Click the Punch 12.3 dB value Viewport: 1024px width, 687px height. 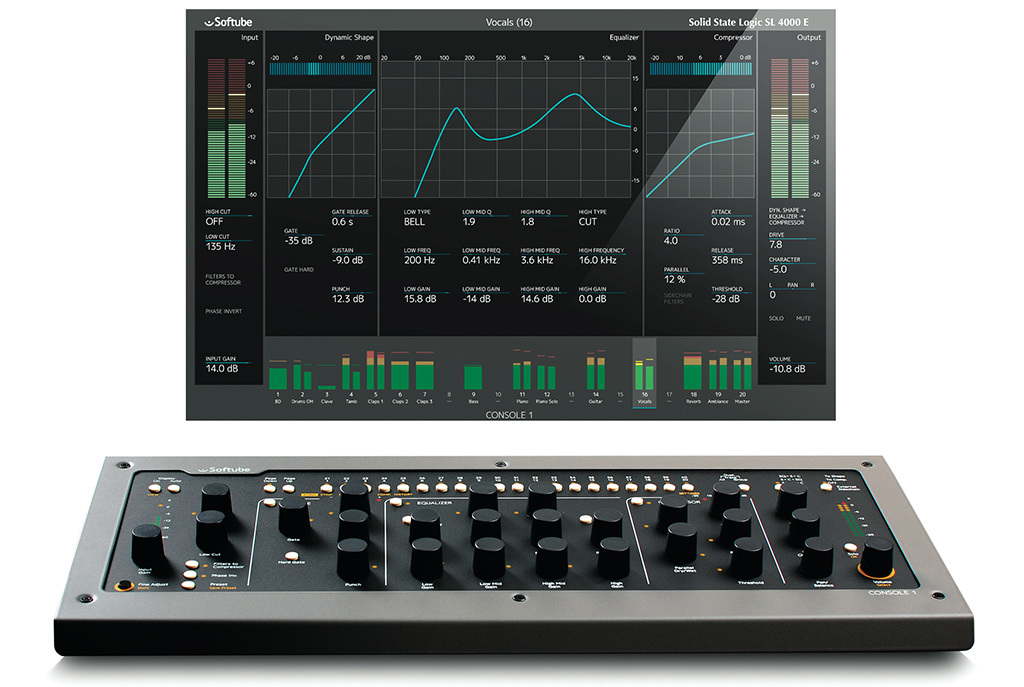click(x=348, y=299)
